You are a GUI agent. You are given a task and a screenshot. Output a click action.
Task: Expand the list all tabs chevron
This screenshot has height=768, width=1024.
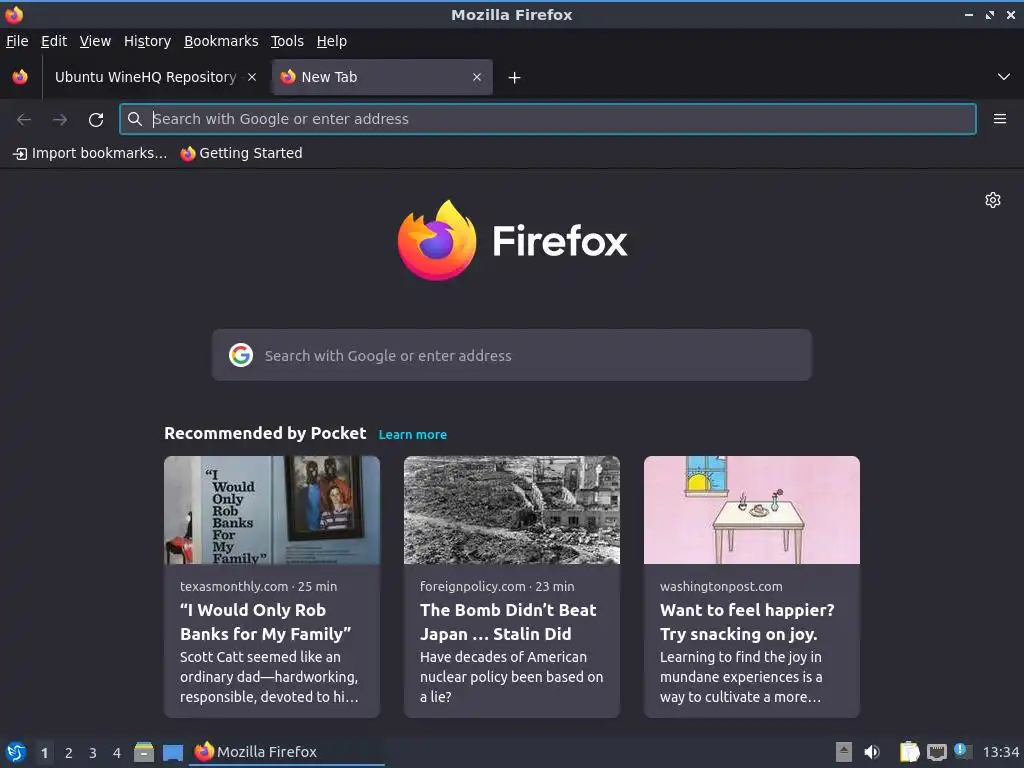coord(1004,77)
